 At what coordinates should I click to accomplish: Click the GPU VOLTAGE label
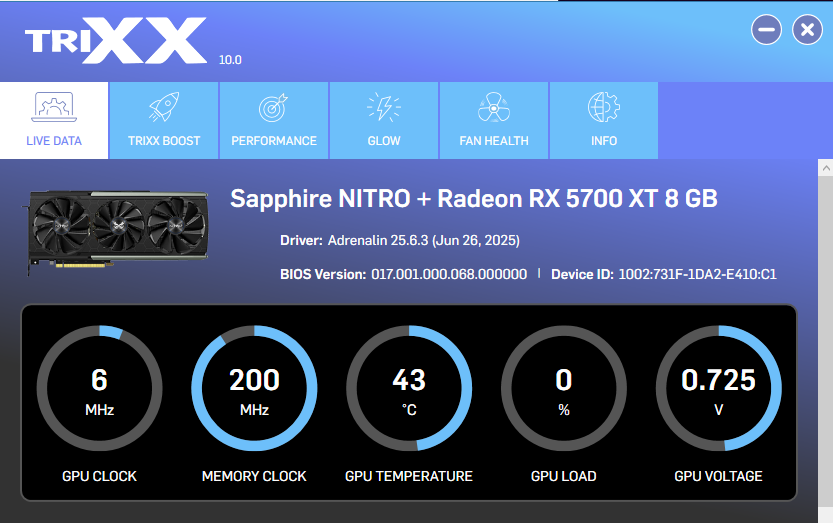(718, 476)
